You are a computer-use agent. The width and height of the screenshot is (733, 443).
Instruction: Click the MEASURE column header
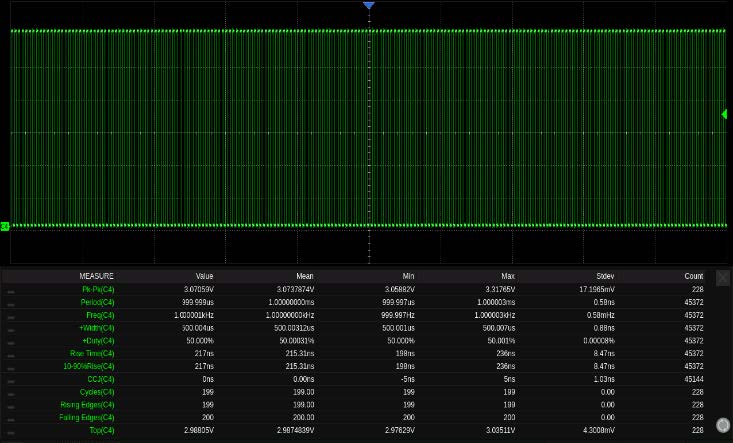[x=96, y=276]
